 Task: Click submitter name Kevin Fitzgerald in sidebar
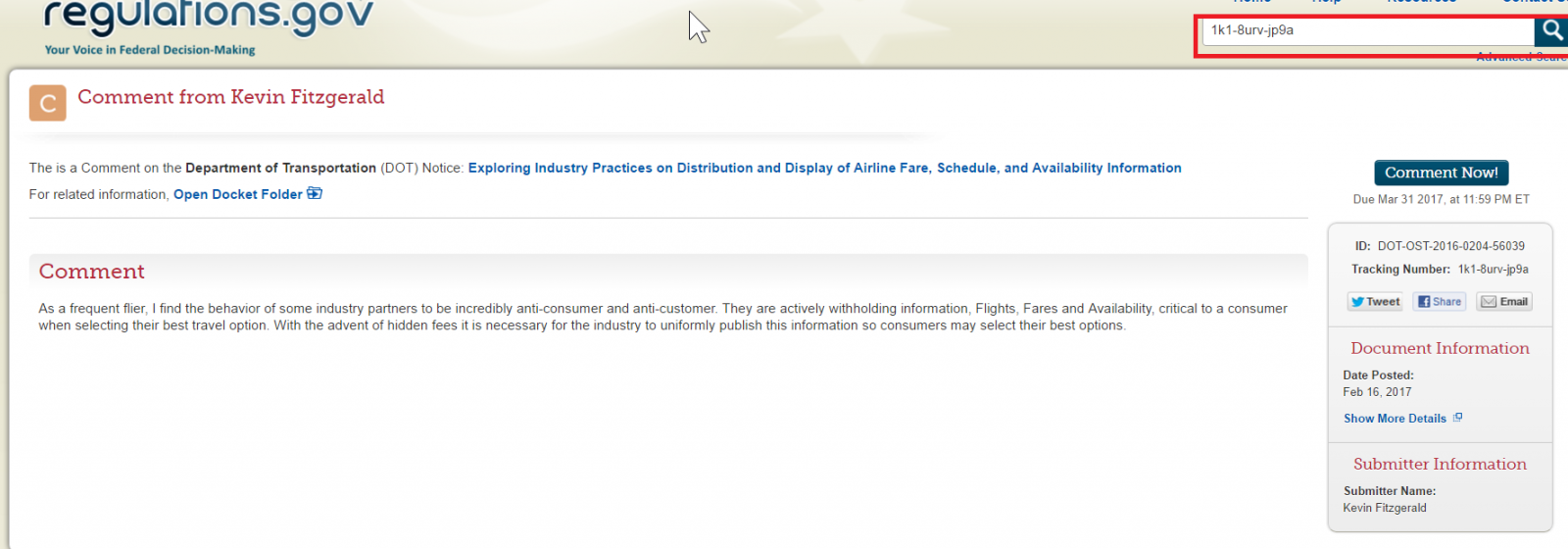[x=1384, y=508]
